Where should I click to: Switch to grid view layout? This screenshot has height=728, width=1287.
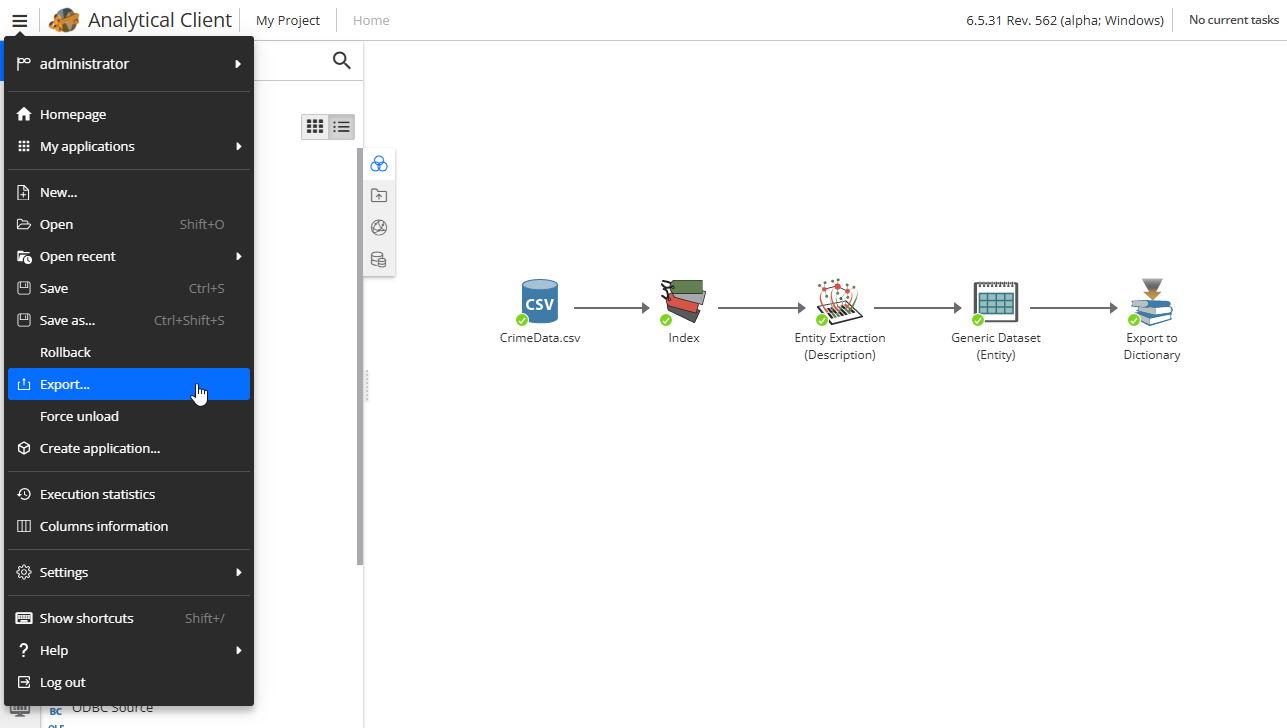tap(315, 127)
